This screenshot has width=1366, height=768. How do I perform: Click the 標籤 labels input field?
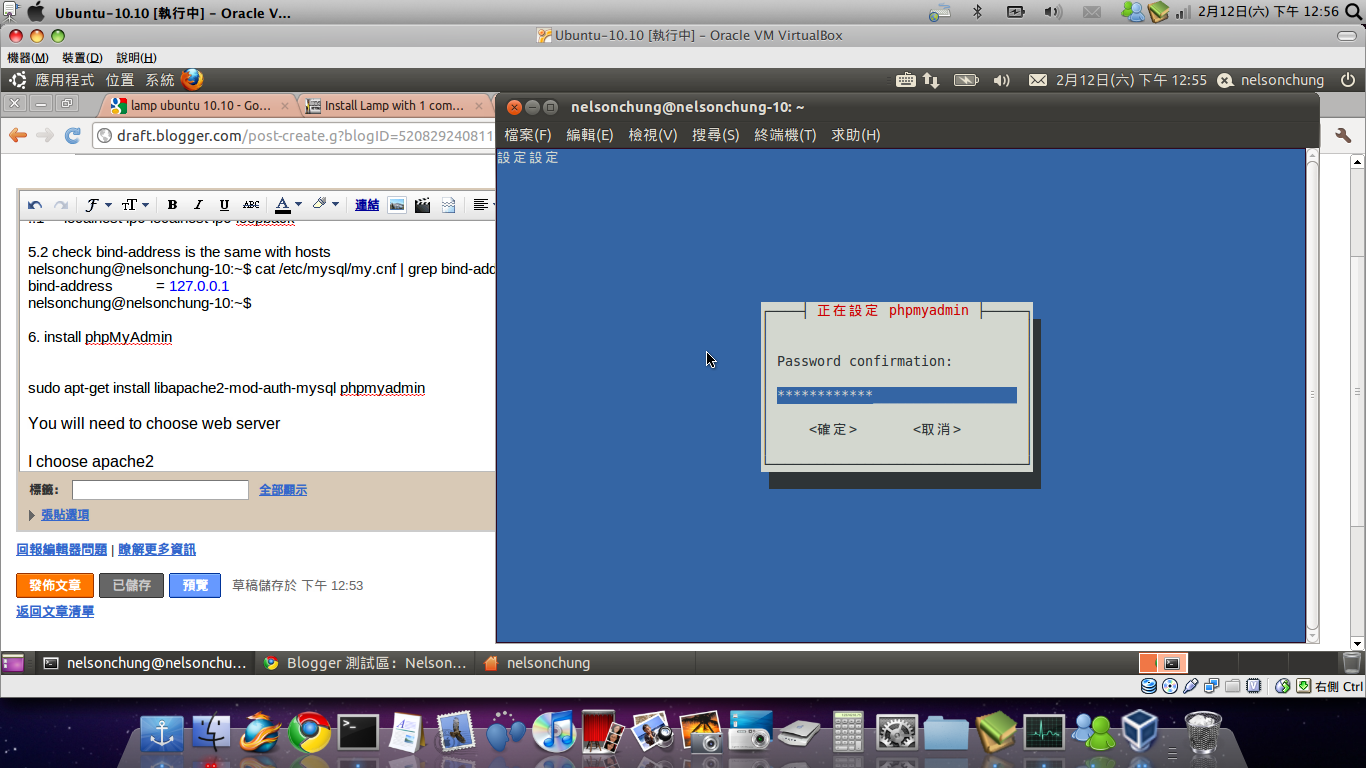[160, 490]
